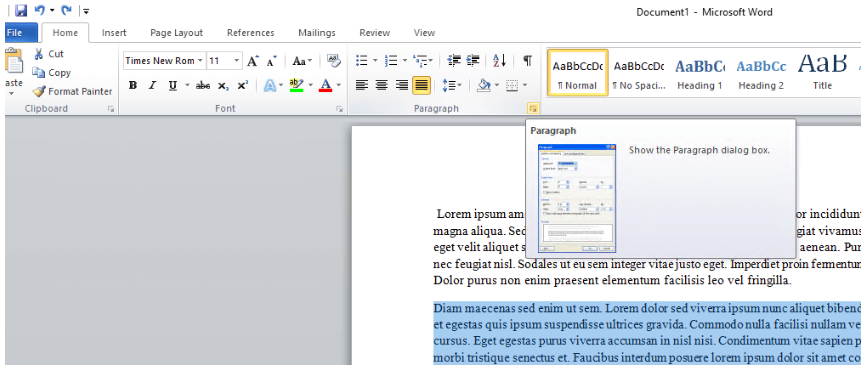Image resolution: width=866 pixels, height=368 pixels.
Task: Copy the selected text
Action: pyautogui.click(x=51, y=72)
